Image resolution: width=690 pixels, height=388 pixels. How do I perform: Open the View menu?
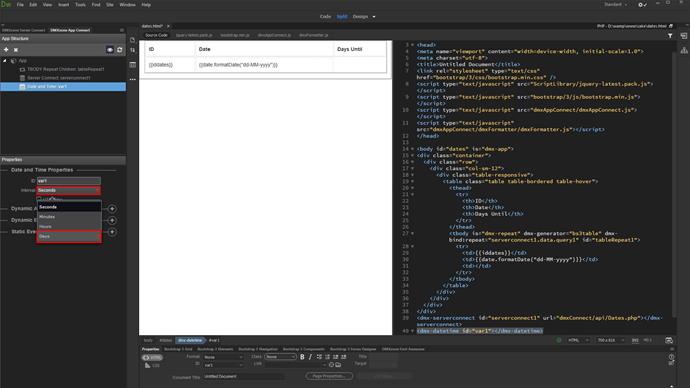click(x=47, y=5)
